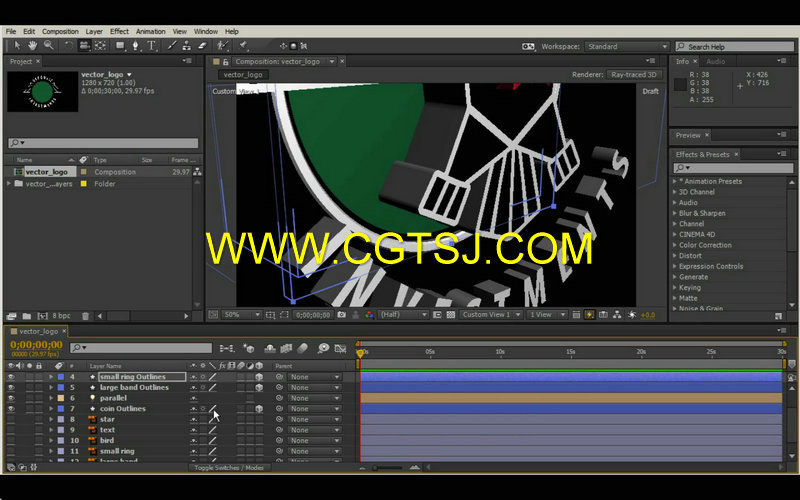The image size is (800, 500).
Task: Expand the vector_...ayers folder in the Project panel
Action: tap(9, 184)
